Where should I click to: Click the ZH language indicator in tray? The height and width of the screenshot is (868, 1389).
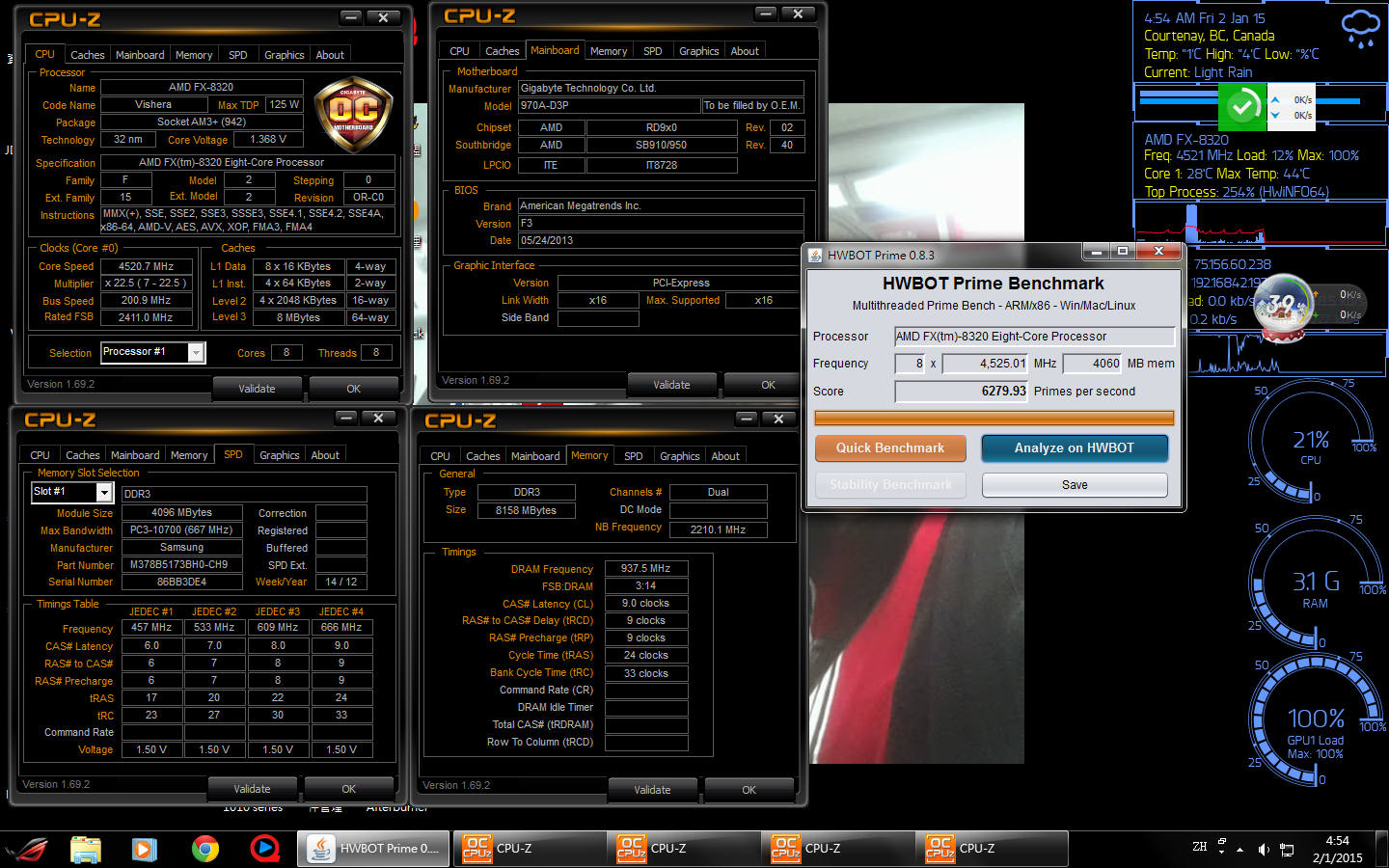click(1200, 847)
